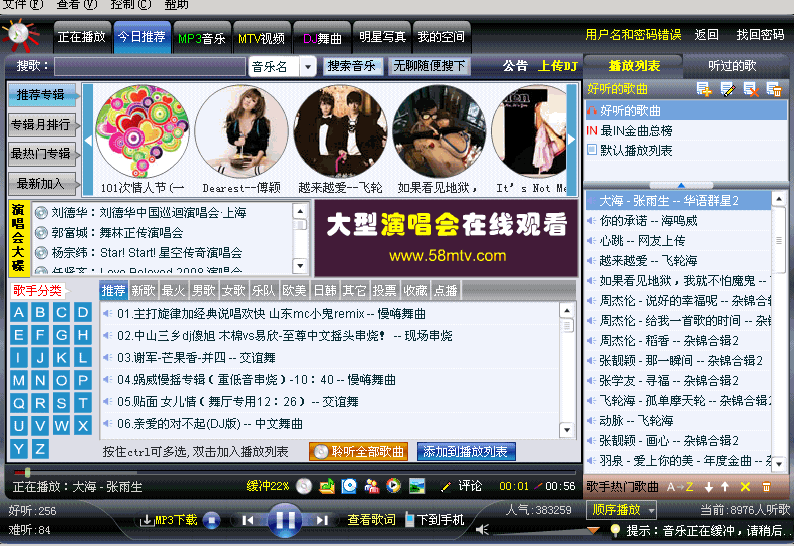The image size is (794, 546).
Task: Select 默认播放列表 in playlist panel
Action: pyautogui.click(x=686, y=150)
